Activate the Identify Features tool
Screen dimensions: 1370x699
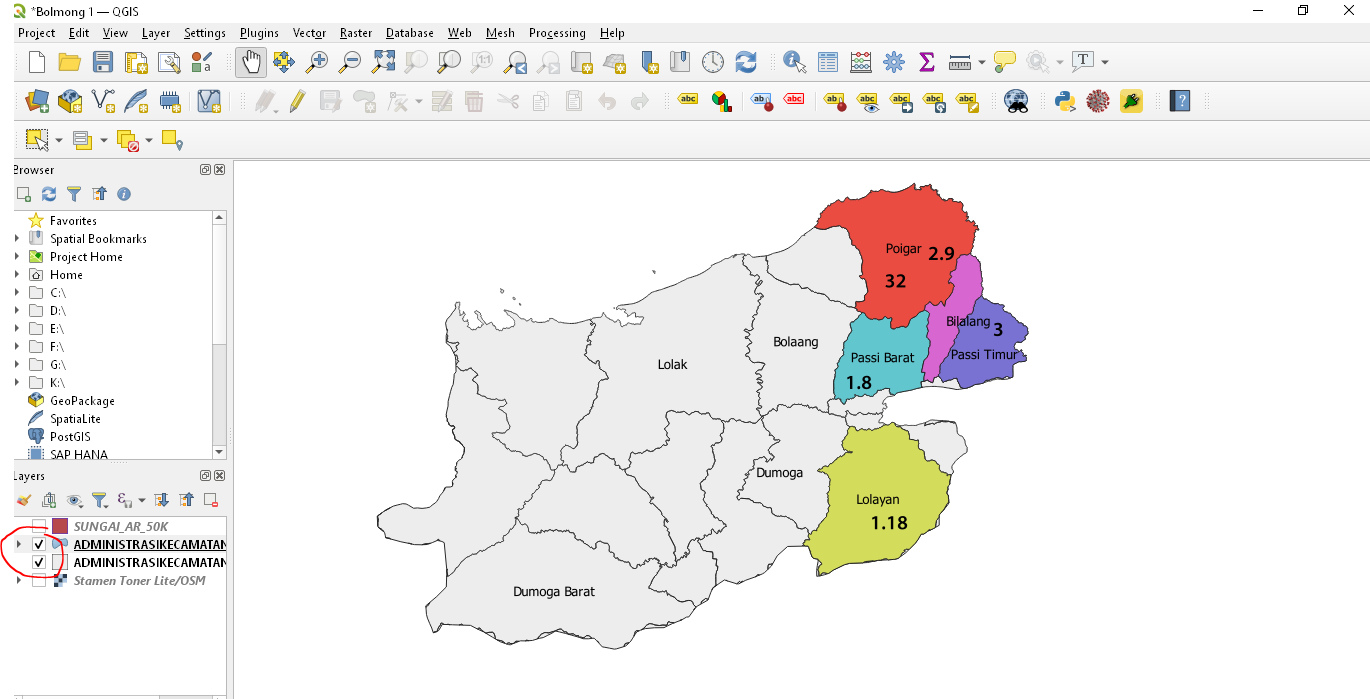point(795,62)
